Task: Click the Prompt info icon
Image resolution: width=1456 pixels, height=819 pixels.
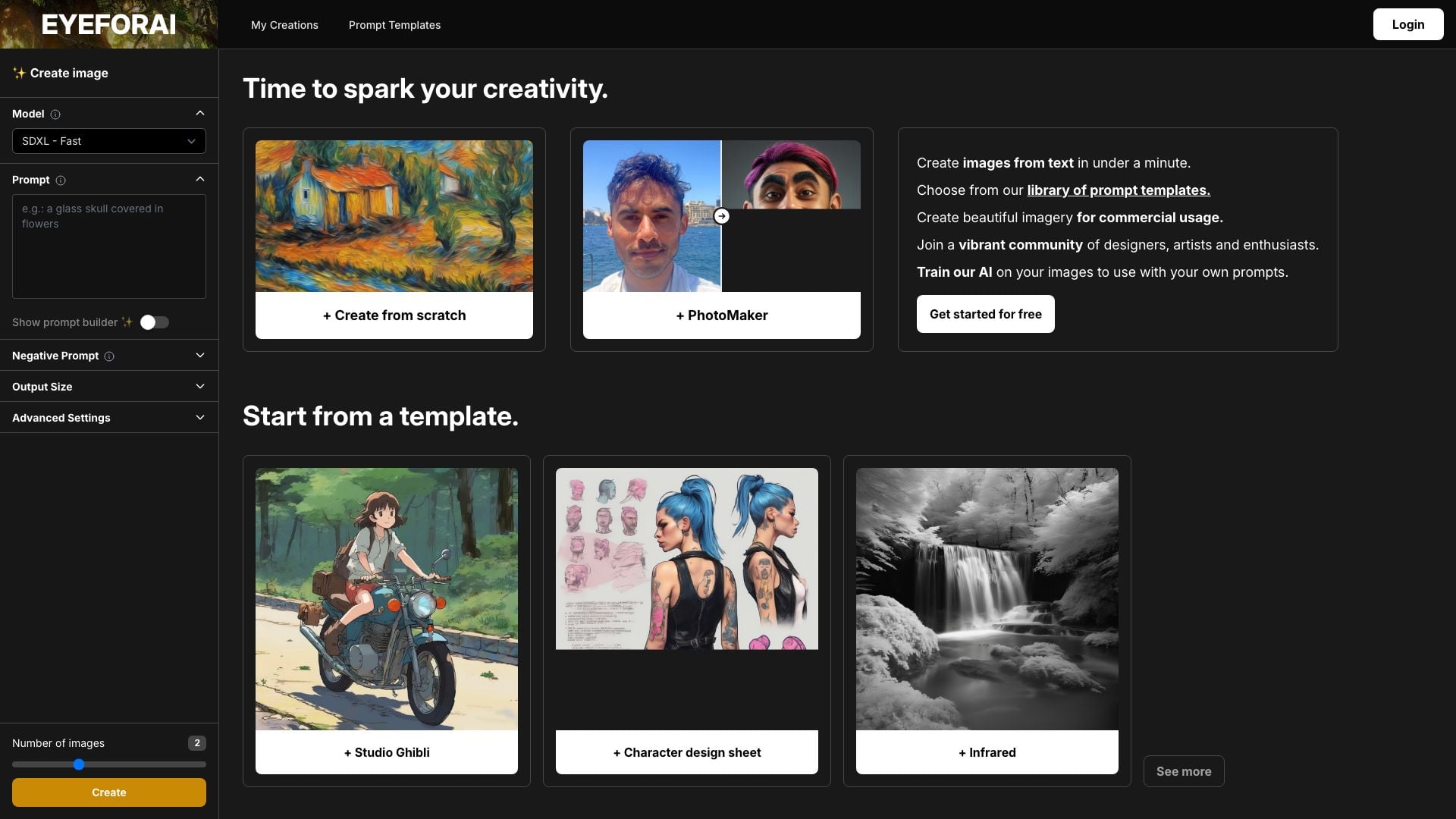Action: pyautogui.click(x=61, y=180)
